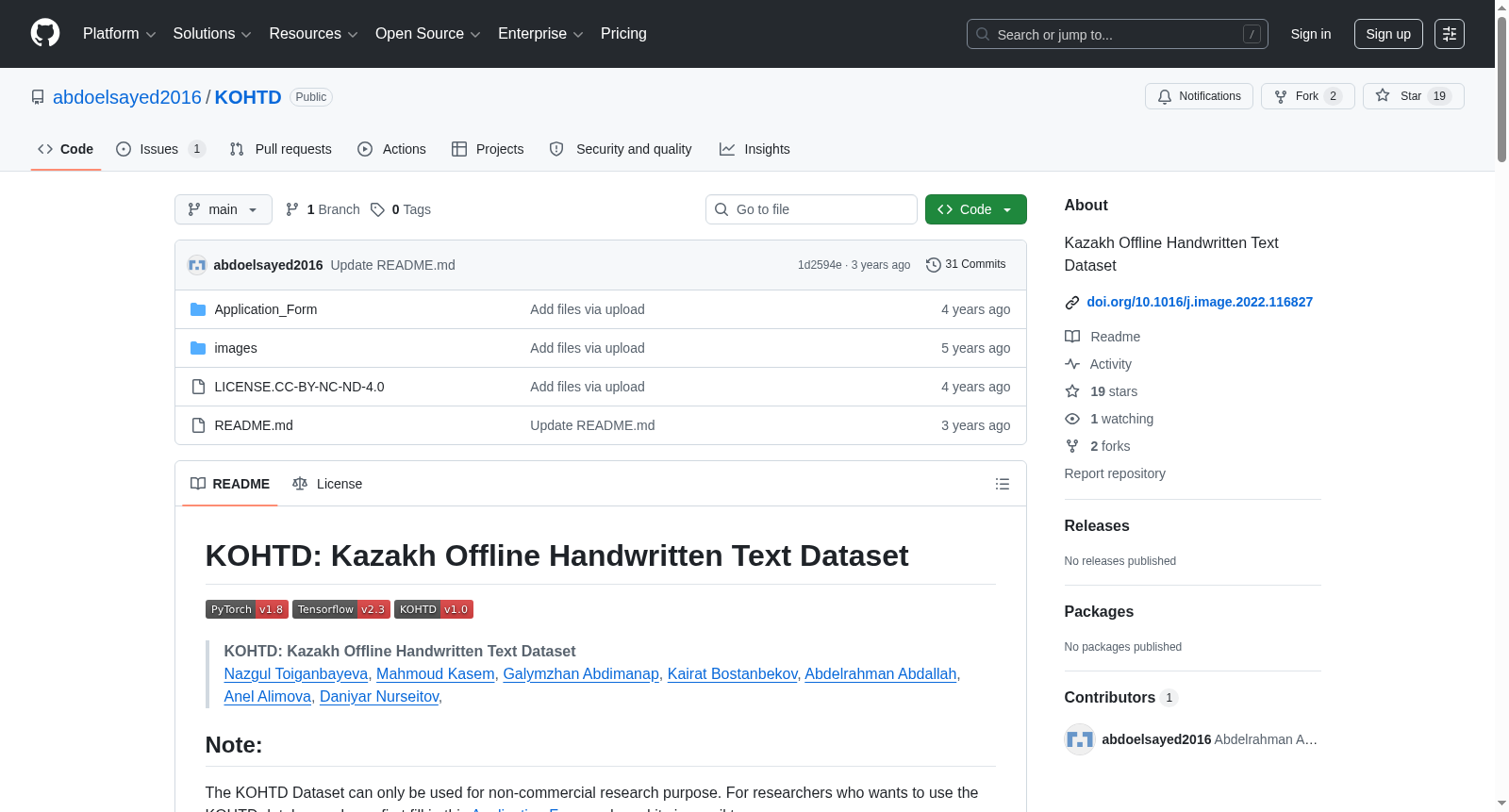Open the README outline icon
Screen dimensions: 1509x812
tap(1003, 484)
